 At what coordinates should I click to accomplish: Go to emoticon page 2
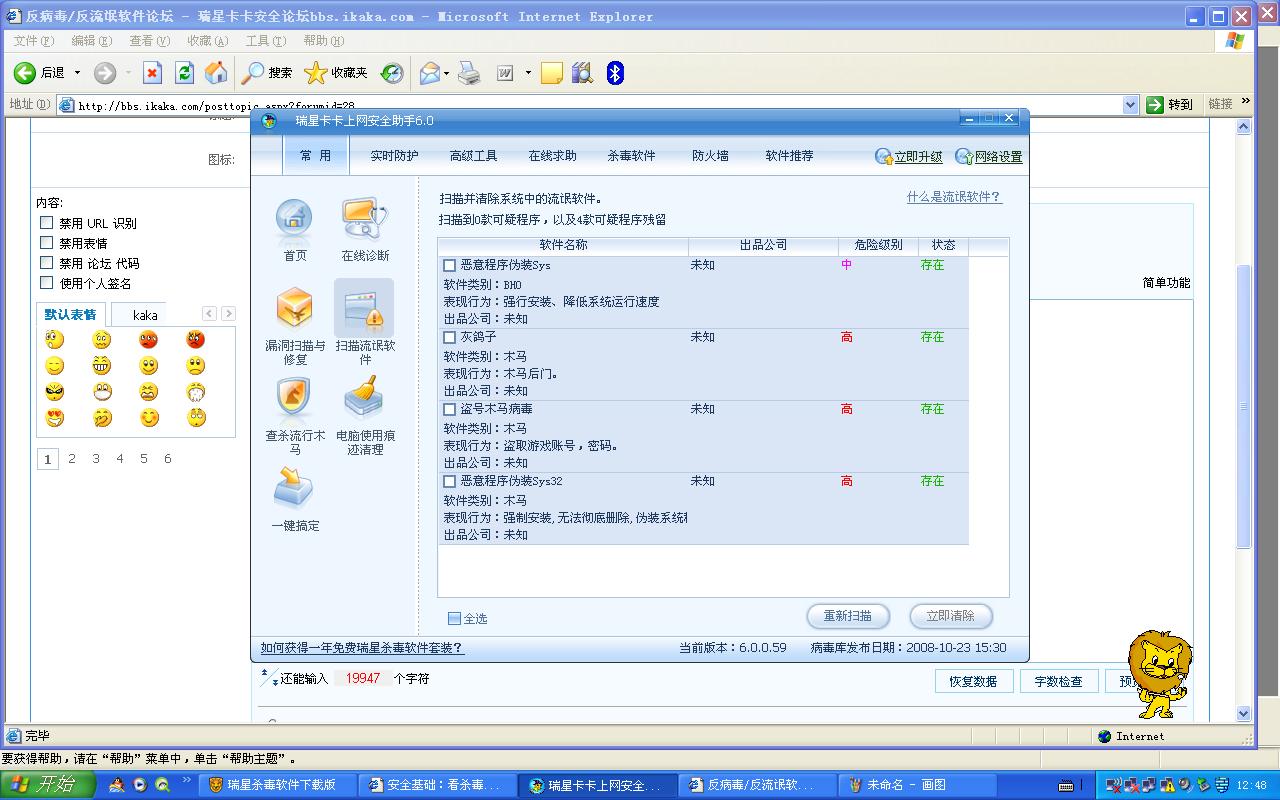72,459
